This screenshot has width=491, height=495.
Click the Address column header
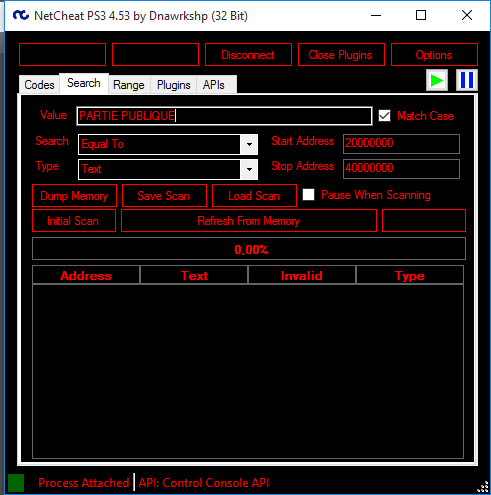pyautogui.click(x=86, y=275)
